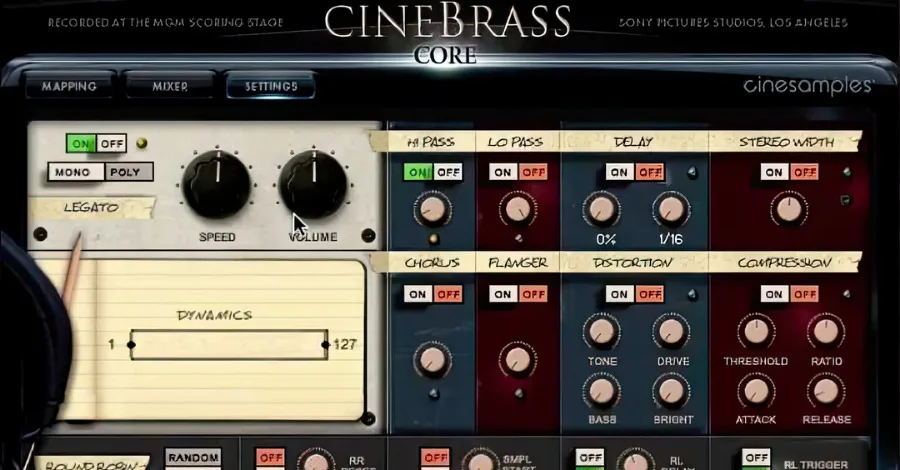Click the Distortion Bright knob
Image resolution: width=900 pixels, height=470 pixels.
(671, 391)
